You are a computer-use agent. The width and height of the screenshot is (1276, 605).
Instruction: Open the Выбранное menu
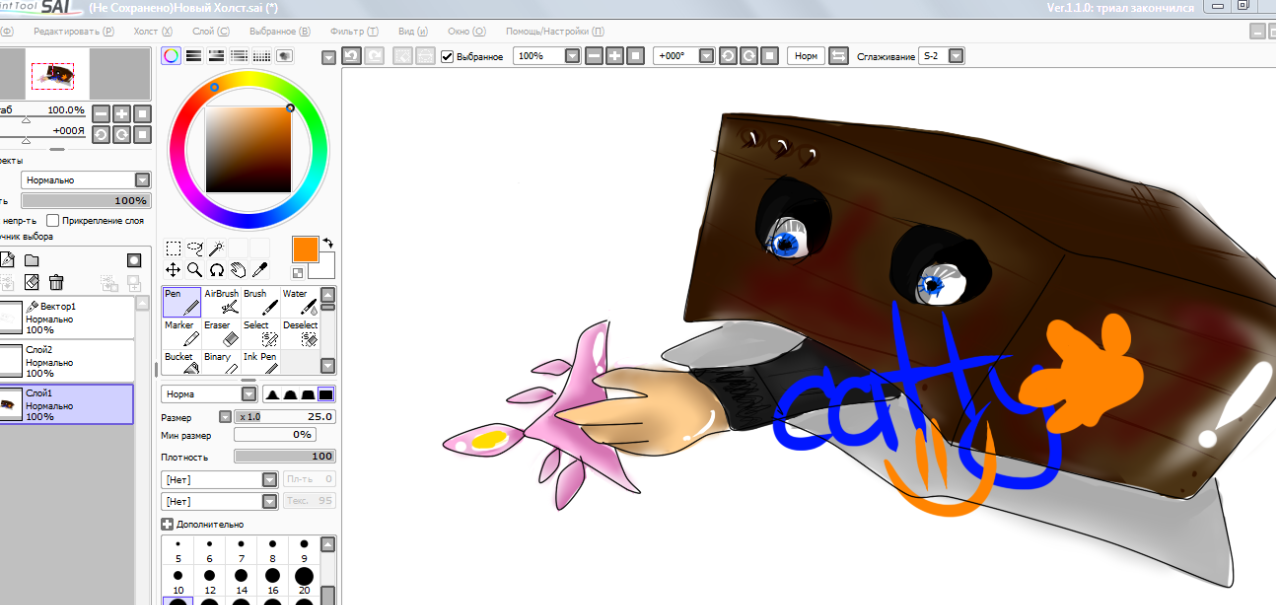pyautogui.click(x=279, y=32)
